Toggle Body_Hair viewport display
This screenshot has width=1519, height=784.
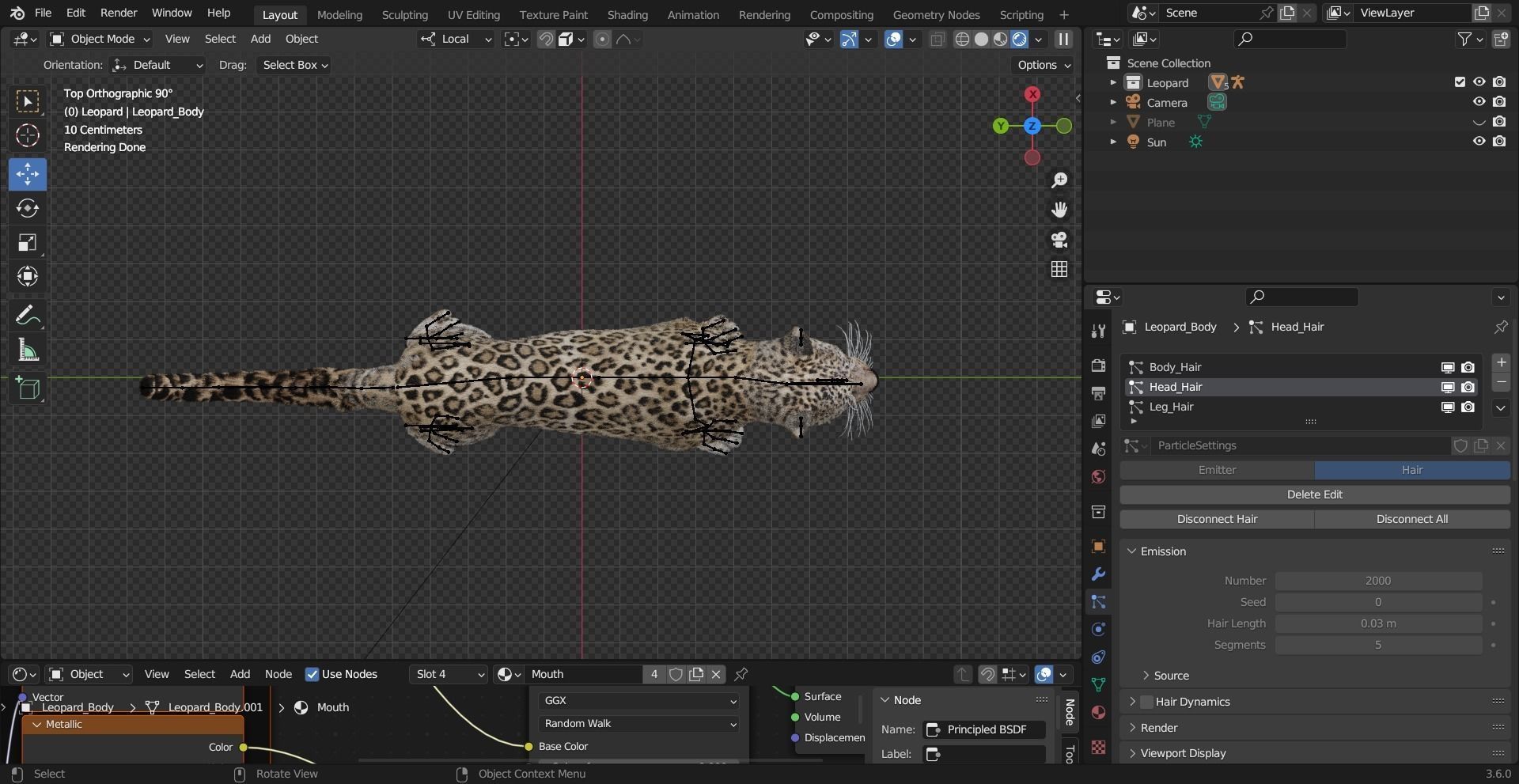coord(1448,367)
